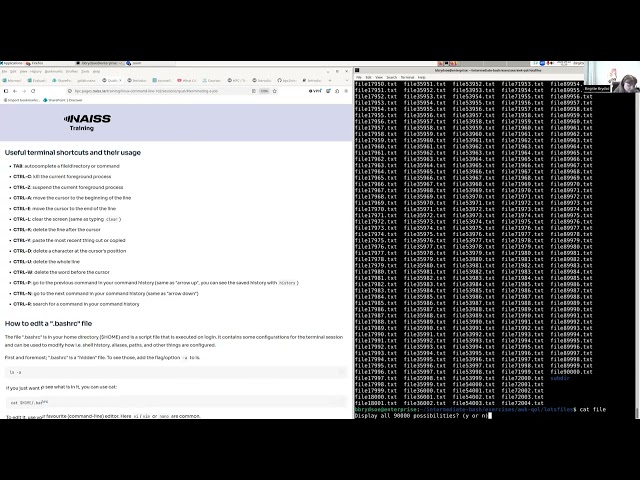Click the NAISS Training logo
Image resolution: width=640 pixels, height=480 pixels.
coord(87,122)
